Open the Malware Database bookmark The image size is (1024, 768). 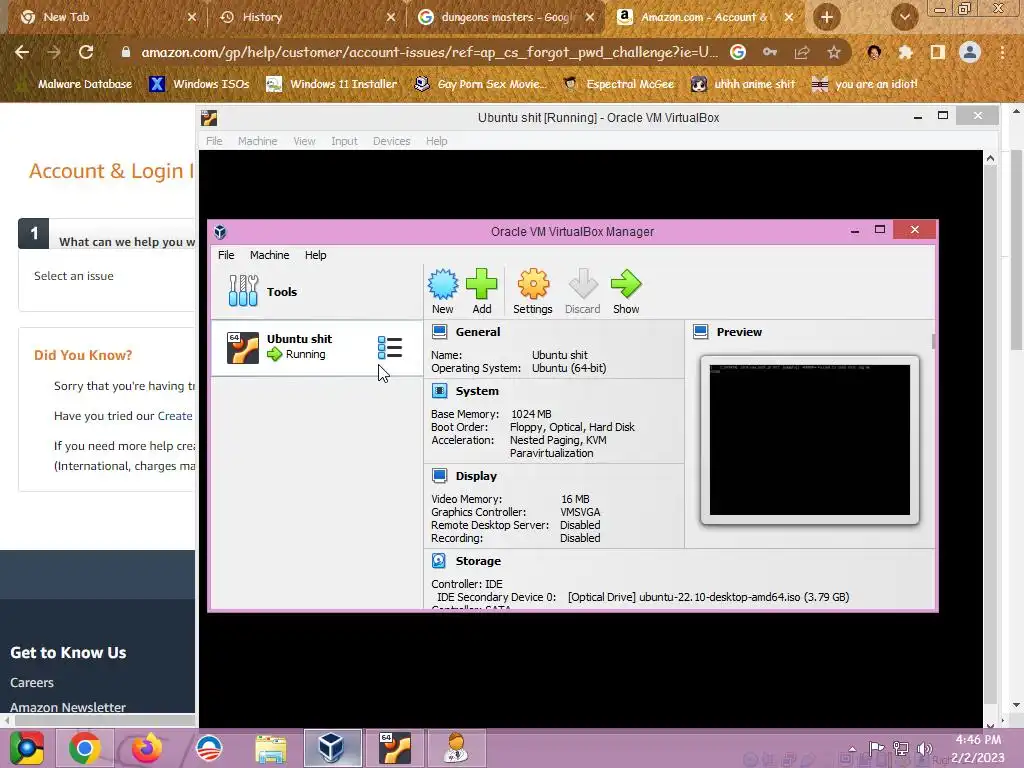(x=76, y=84)
